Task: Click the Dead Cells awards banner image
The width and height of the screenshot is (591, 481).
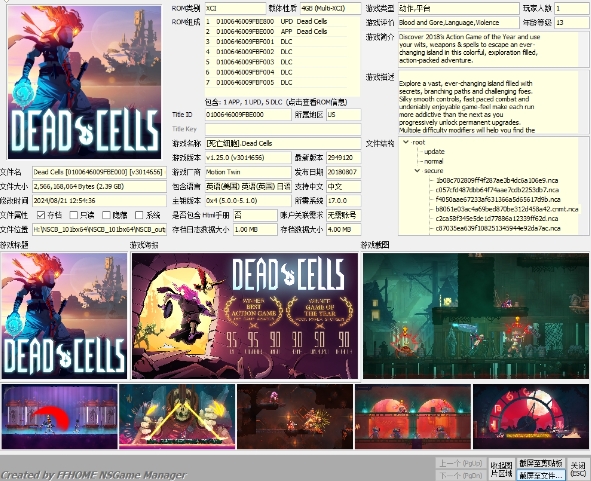Action: coord(245,316)
